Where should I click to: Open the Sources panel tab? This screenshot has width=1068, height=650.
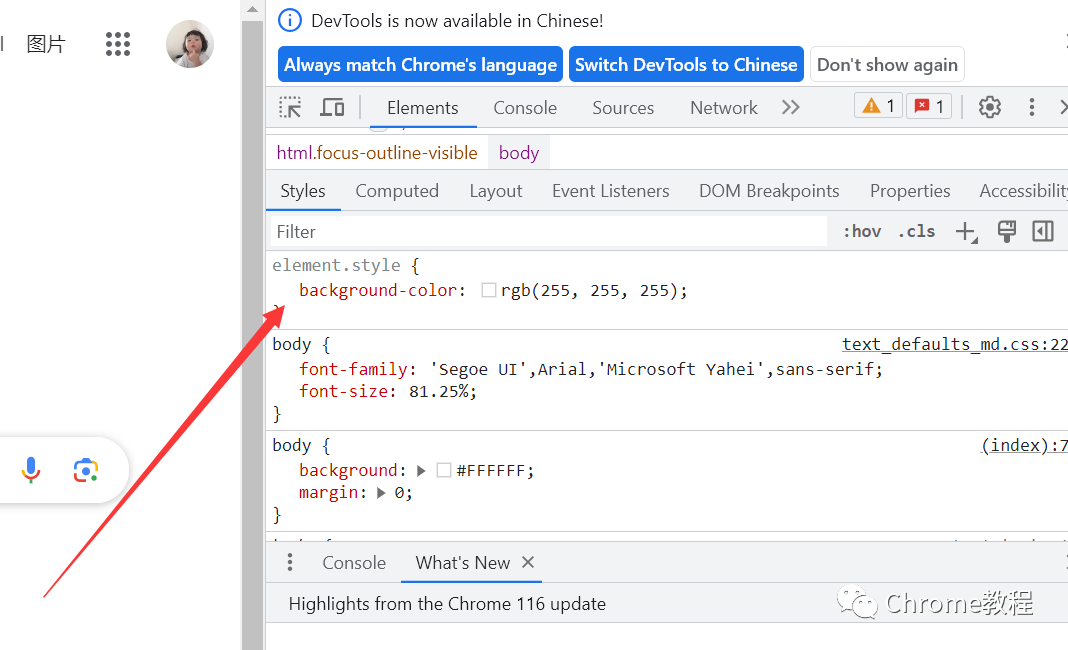[623, 108]
